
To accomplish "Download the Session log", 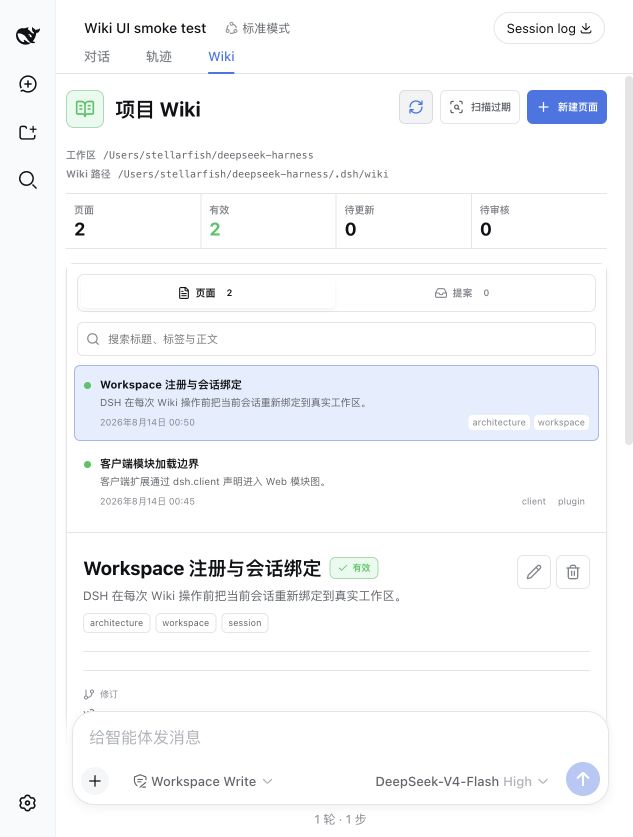I will click(549, 28).
